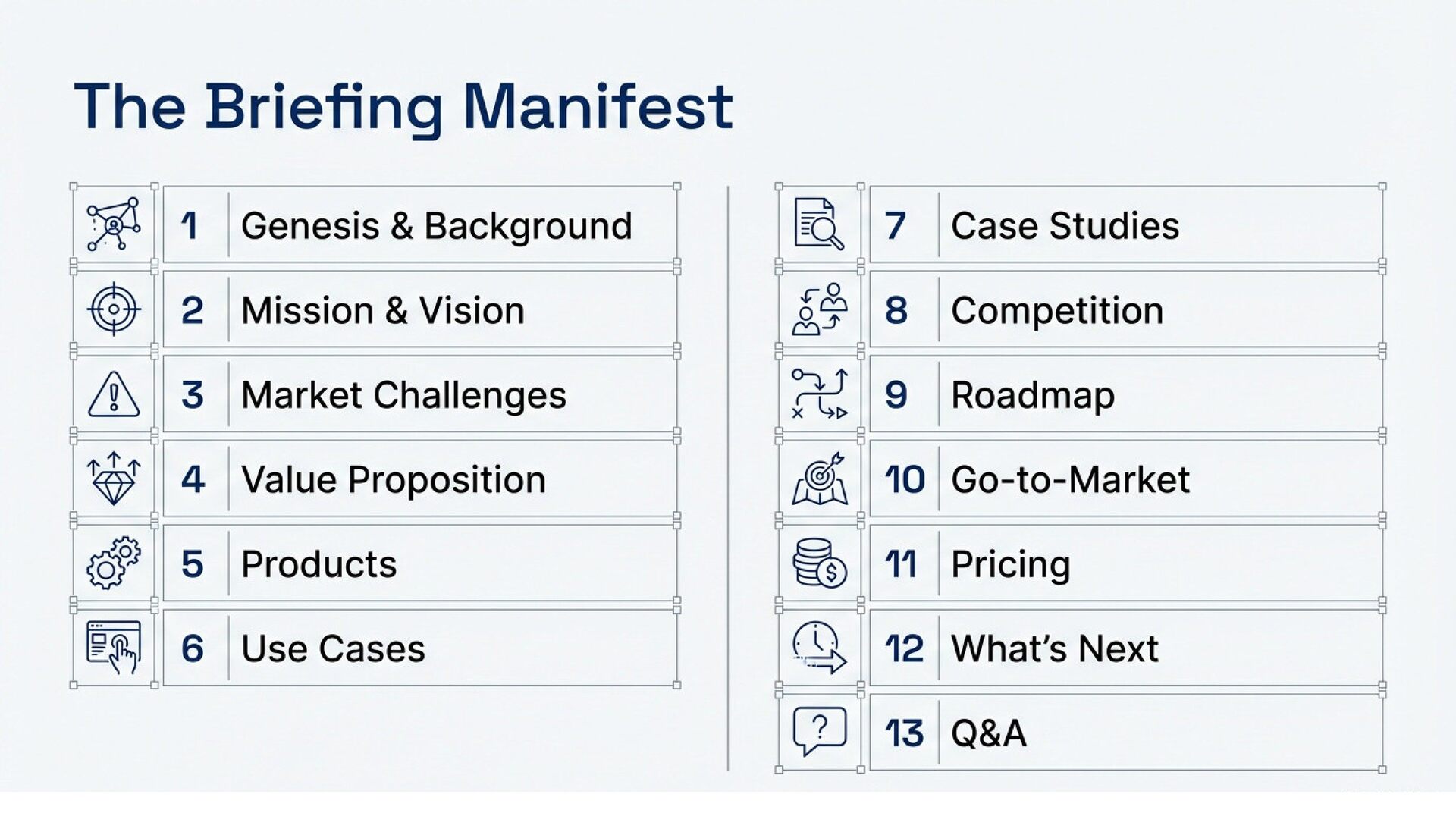The height and width of the screenshot is (813, 1456).
Task: Click the document magnifier icon for Case Studies
Action: (x=819, y=224)
